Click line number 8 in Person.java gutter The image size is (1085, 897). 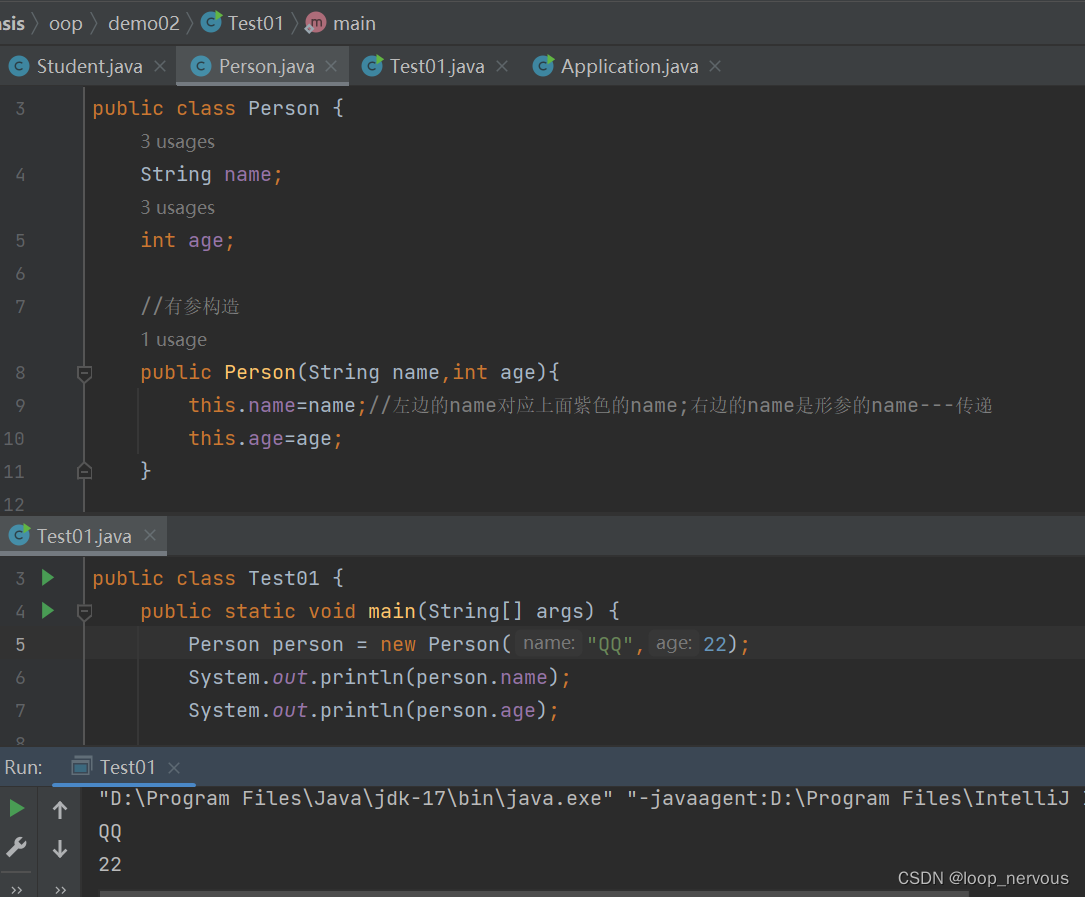click(x=20, y=373)
